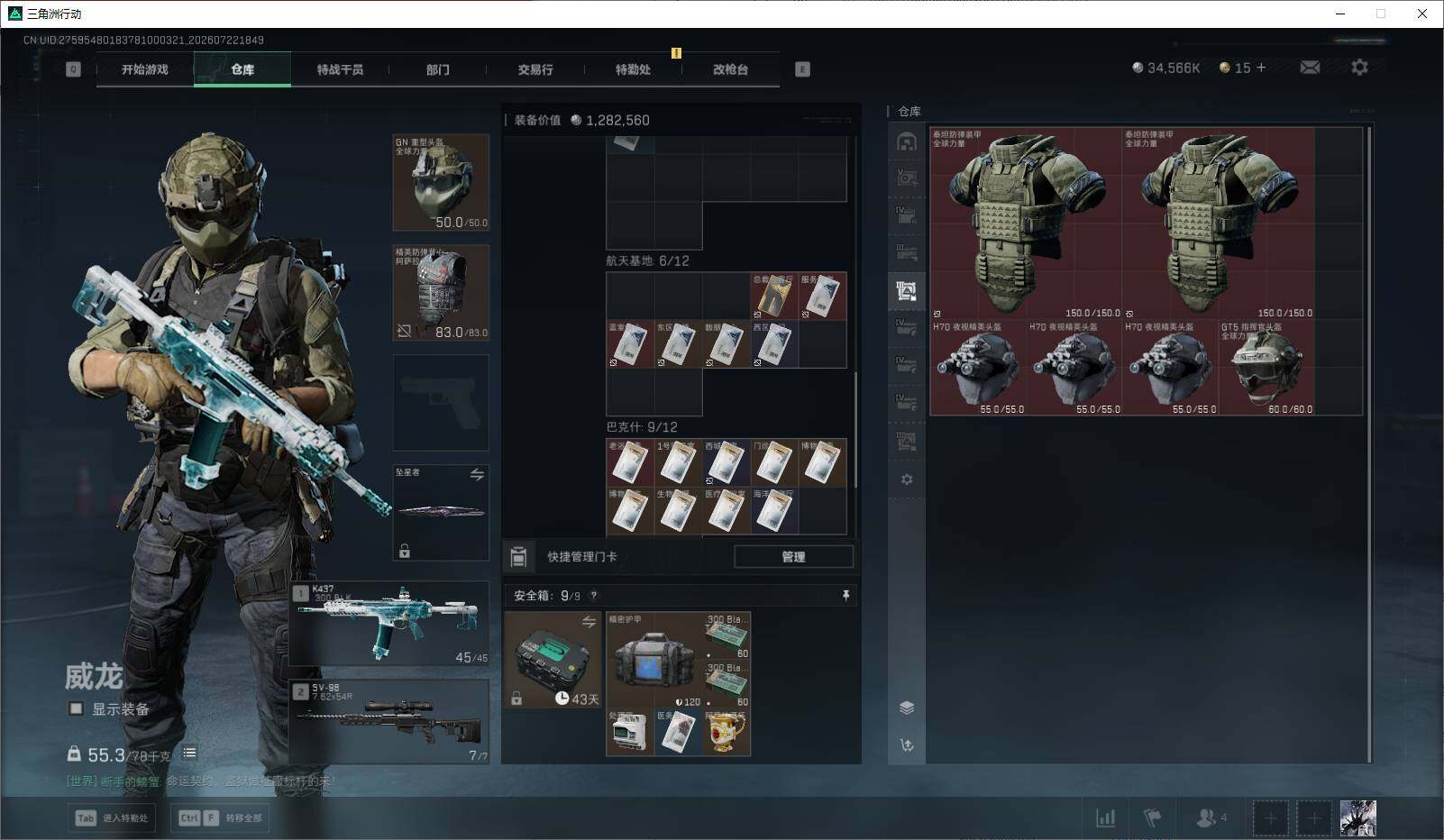Click the E key tab navigation icon

(802, 69)
